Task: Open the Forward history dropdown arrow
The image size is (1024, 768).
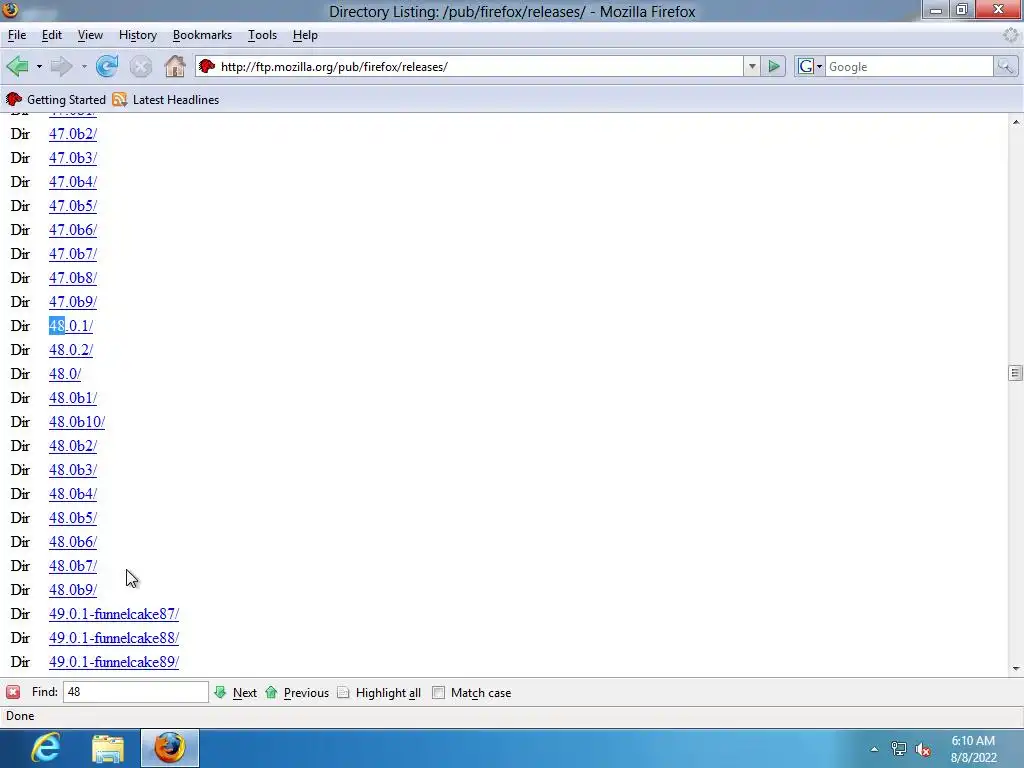Action: 84,67
